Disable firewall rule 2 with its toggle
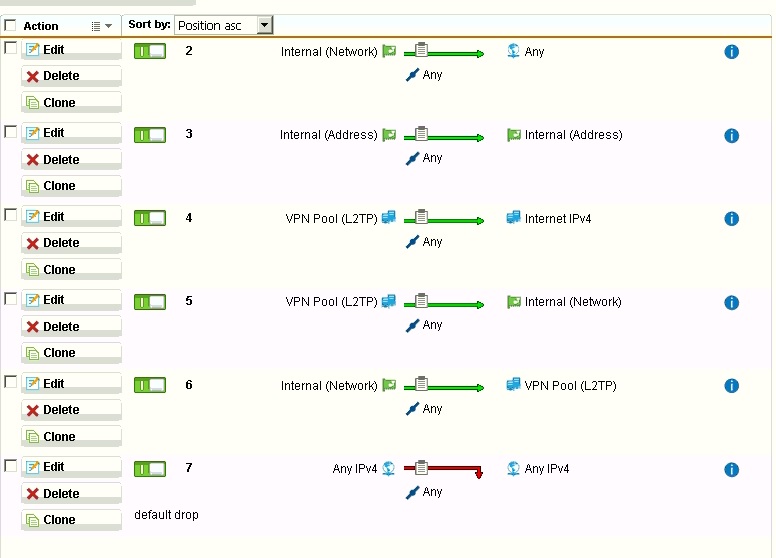776x558 pixels. (150, 51)
